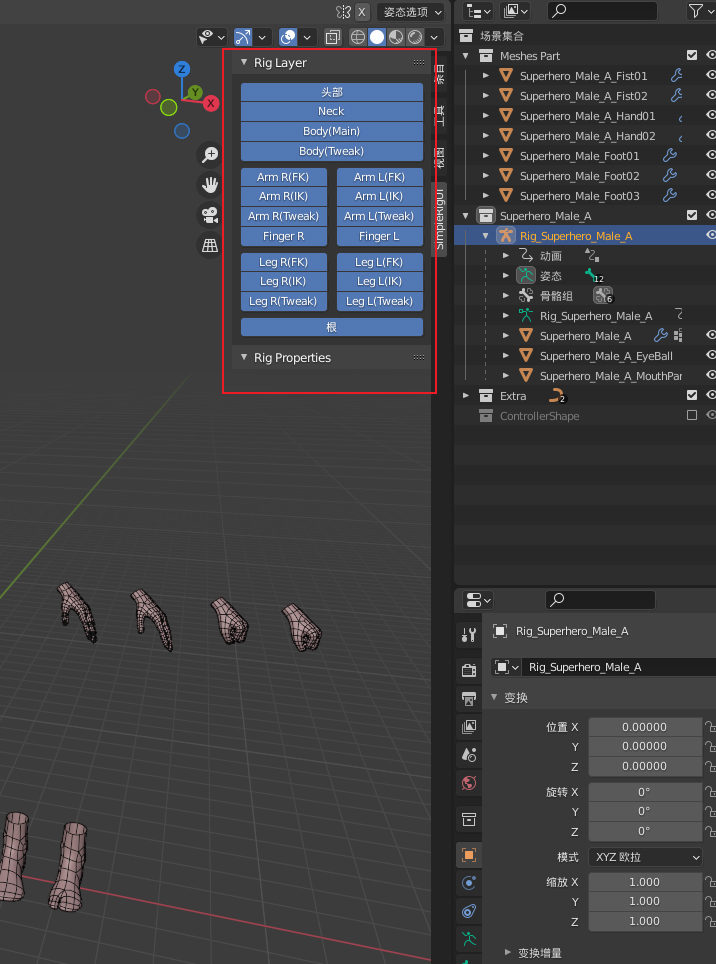The image size is (716, 964).
Task: Uncheck the Superhero_Male_A collection checkbox
Action: click(x=692, y=215)
